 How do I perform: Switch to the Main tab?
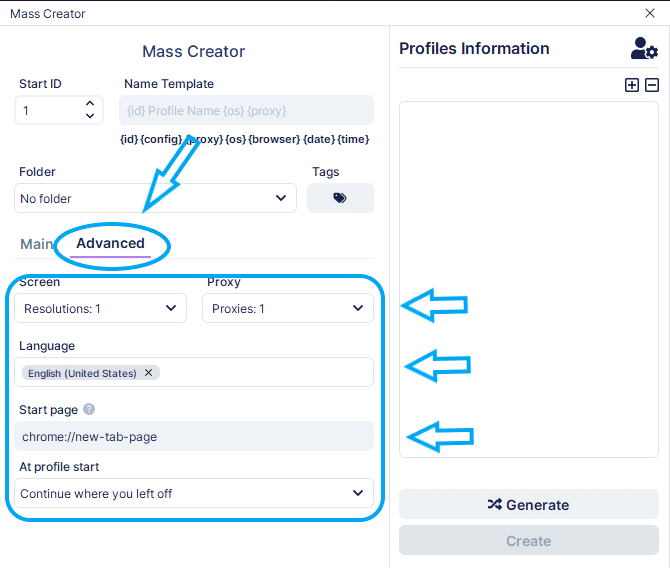(x=37, y=244)
